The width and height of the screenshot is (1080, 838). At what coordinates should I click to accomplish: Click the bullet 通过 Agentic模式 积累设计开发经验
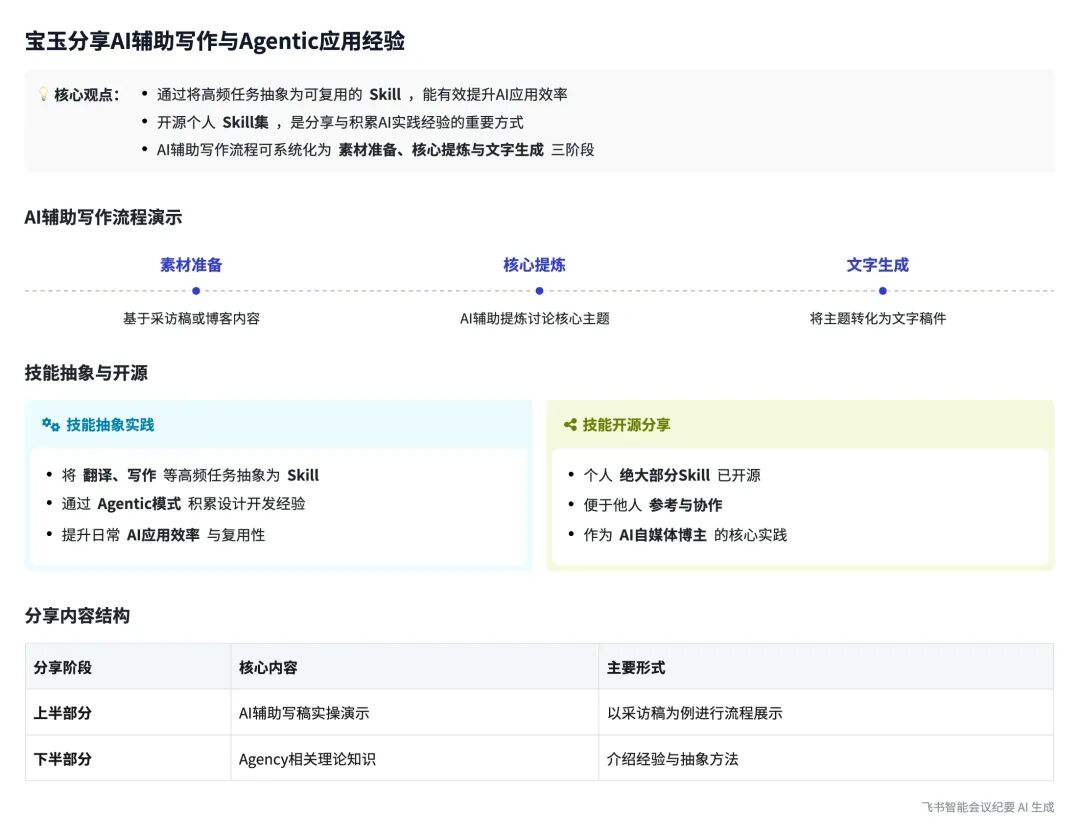183,504
